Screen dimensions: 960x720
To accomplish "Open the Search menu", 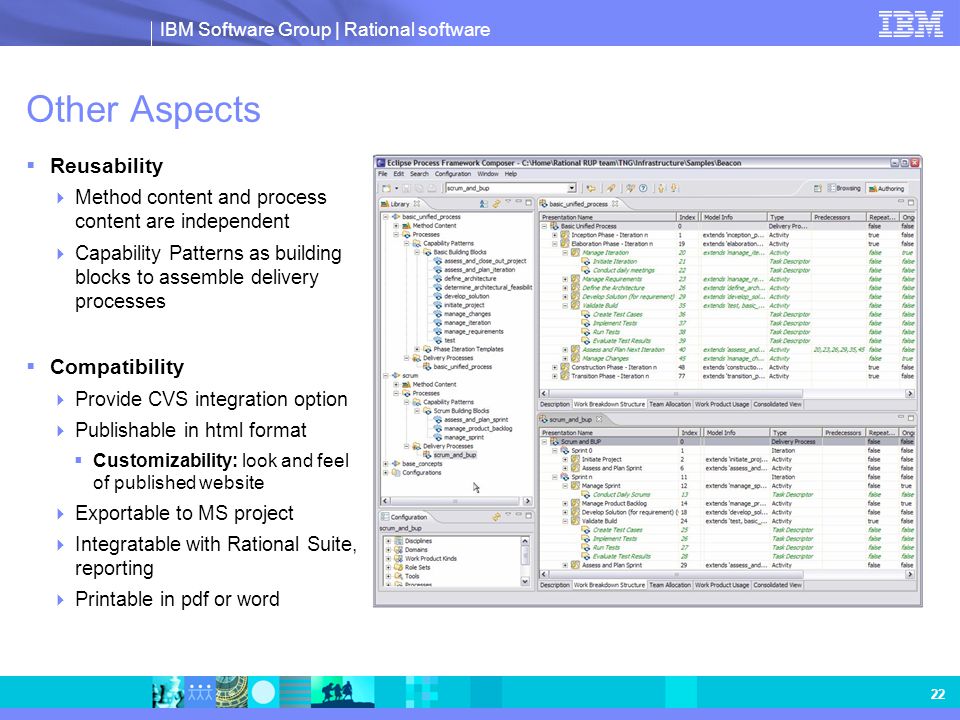I will [419, 174].
